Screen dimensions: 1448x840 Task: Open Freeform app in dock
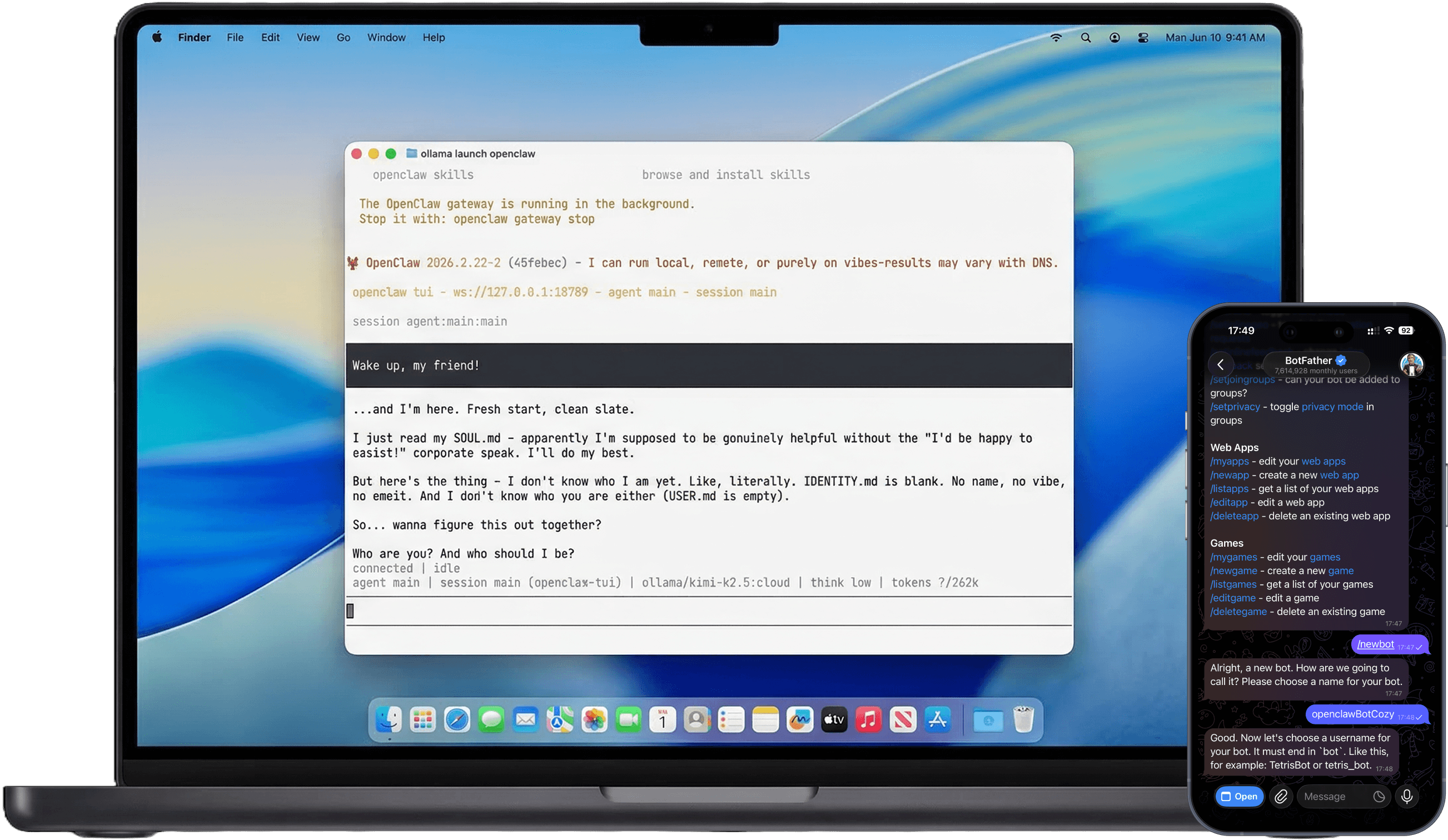click(x=800, y=719)
